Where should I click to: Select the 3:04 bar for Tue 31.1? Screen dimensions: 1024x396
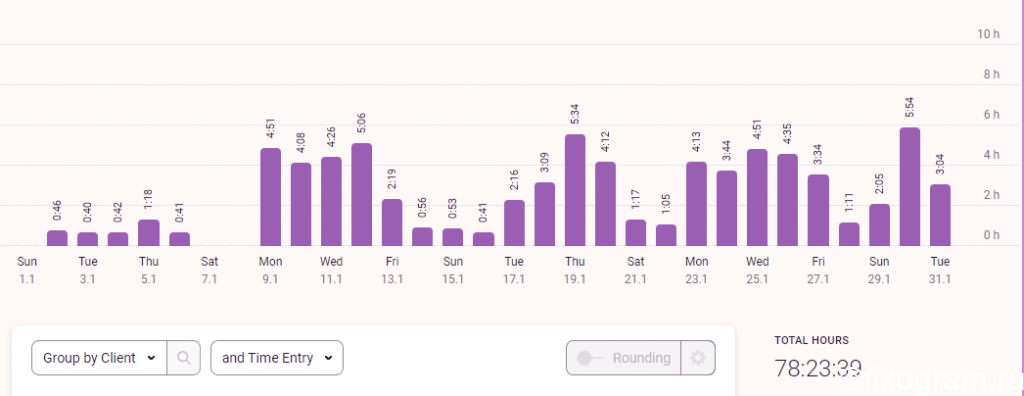pos(940,216)
